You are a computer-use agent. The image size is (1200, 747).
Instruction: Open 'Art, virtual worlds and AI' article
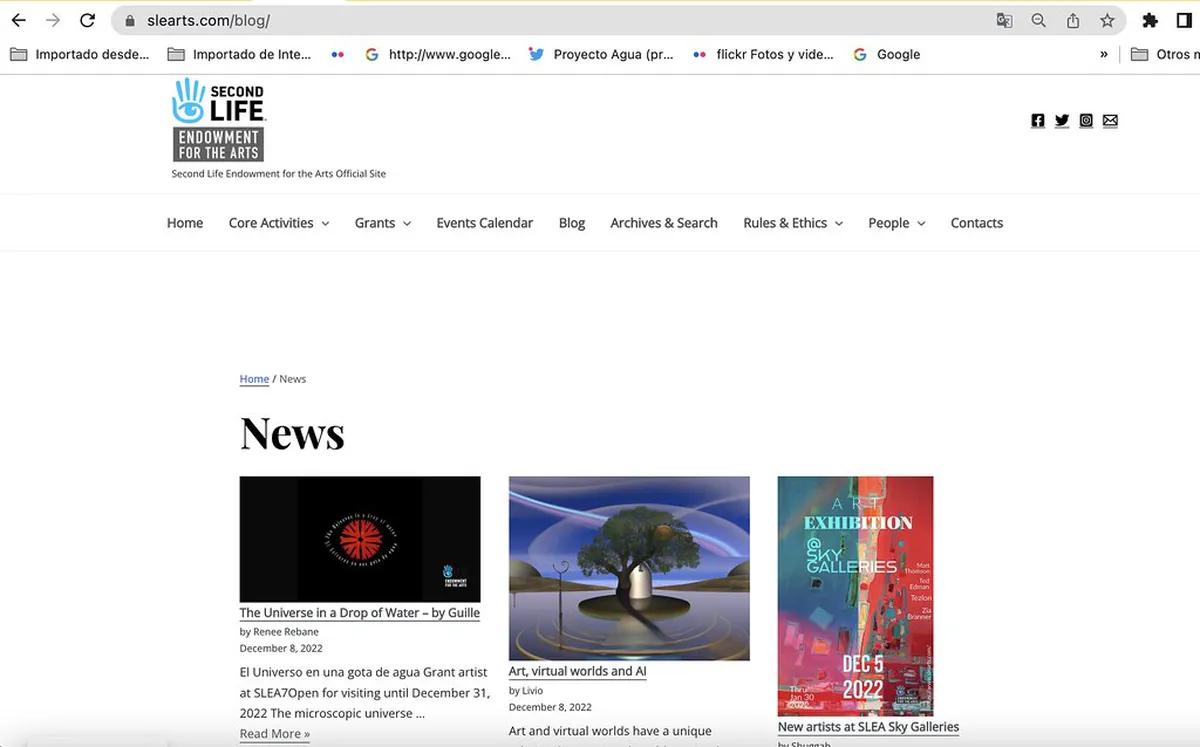click(x=577, y=671)
